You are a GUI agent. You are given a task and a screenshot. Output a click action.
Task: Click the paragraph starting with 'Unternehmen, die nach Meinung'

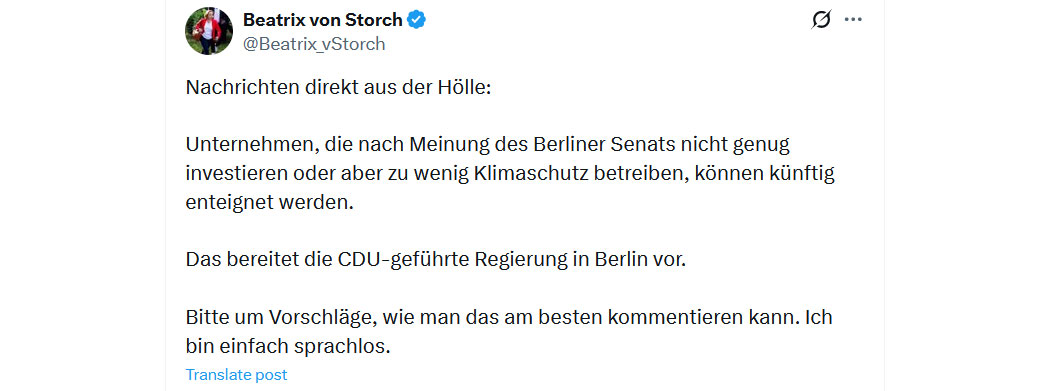click(512, 173)
